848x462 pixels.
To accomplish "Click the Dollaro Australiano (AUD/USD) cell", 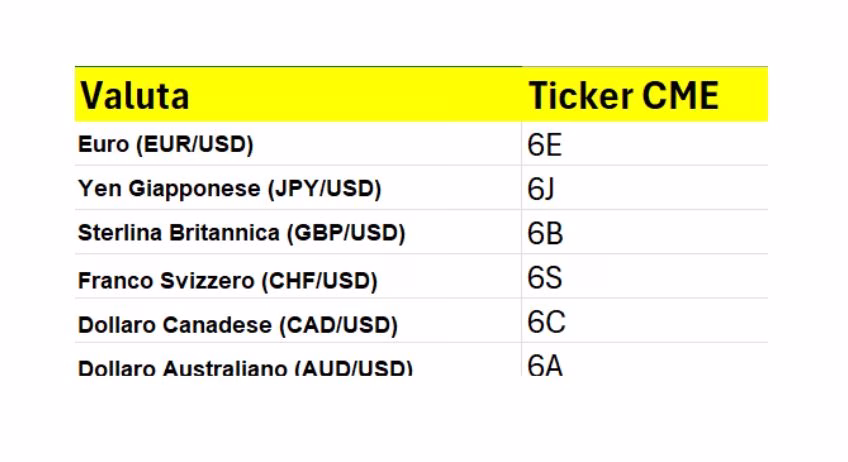I will click(298, 360).
